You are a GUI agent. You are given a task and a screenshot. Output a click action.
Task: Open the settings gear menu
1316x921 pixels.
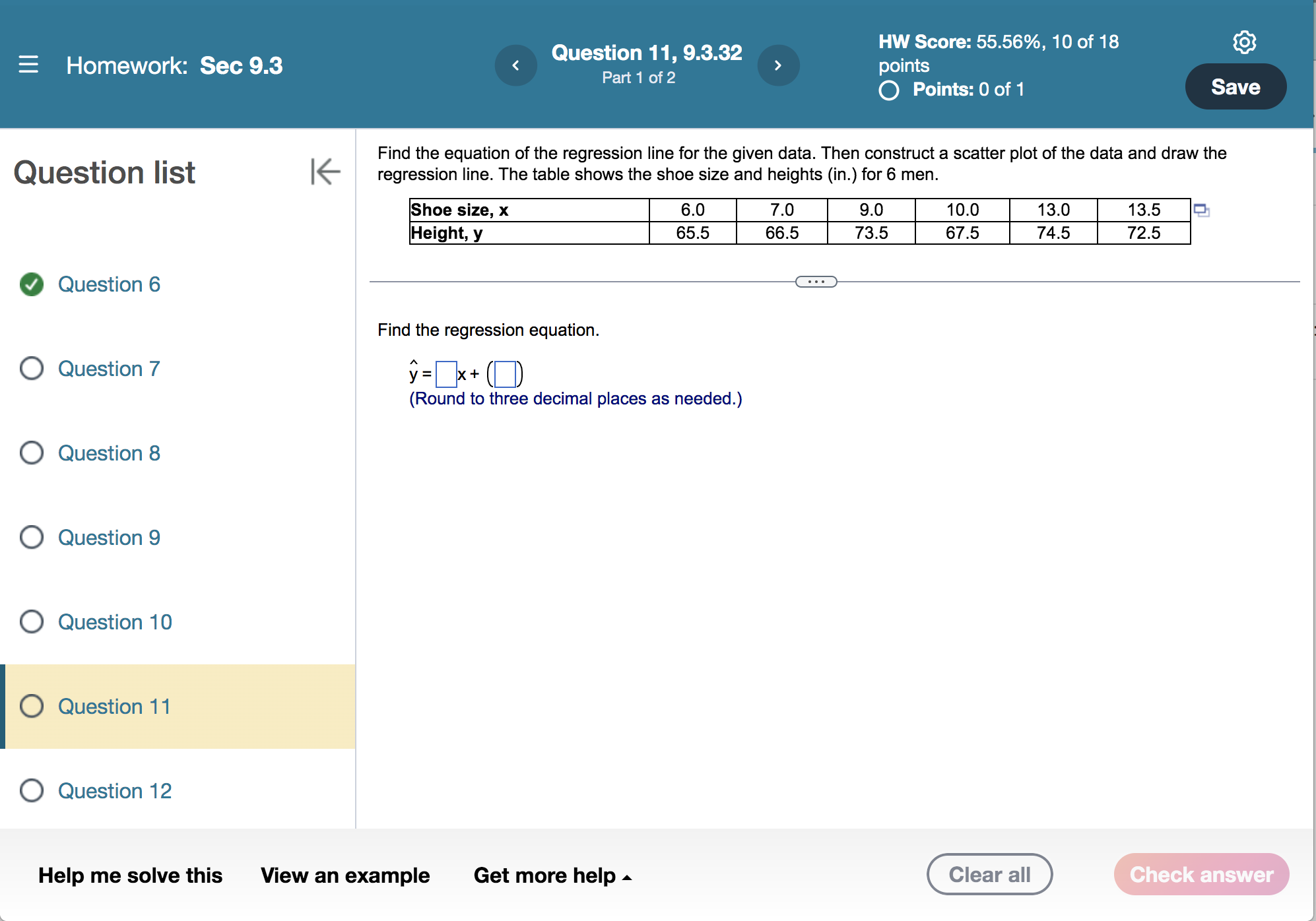coord(1243,42)
